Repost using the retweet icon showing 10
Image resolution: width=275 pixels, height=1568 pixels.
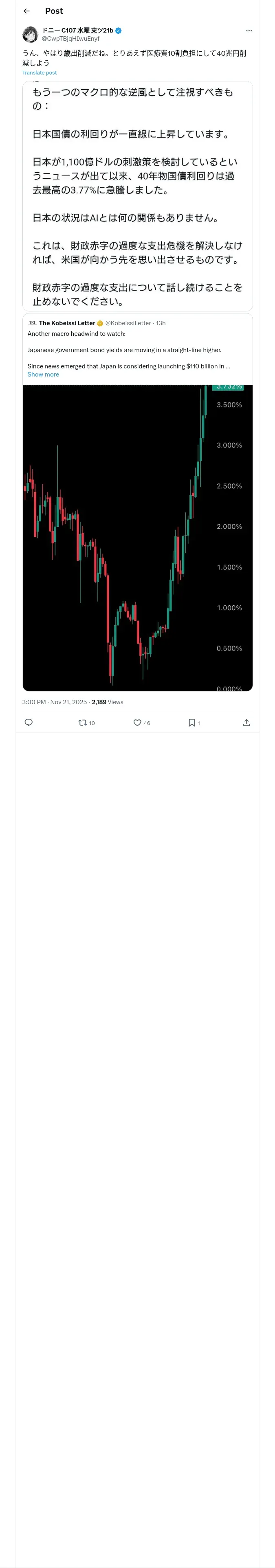tap(86, 723)
